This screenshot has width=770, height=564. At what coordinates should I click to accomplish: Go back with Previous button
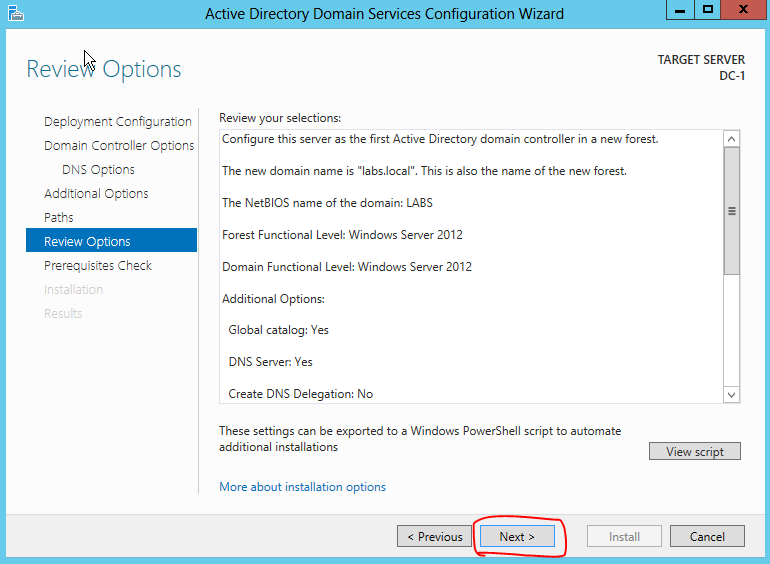[x=435, y=537]
